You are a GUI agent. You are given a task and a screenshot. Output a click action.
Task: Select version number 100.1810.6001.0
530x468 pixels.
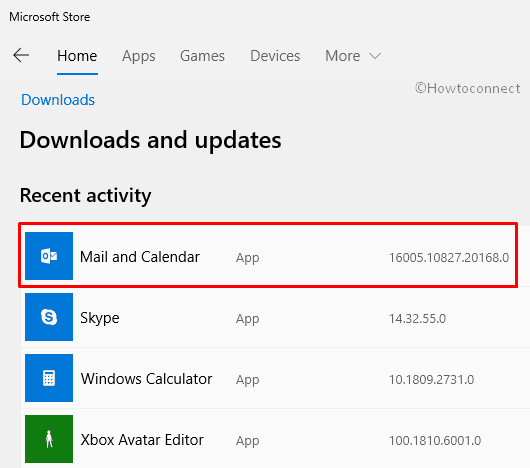tap(435, 441)
